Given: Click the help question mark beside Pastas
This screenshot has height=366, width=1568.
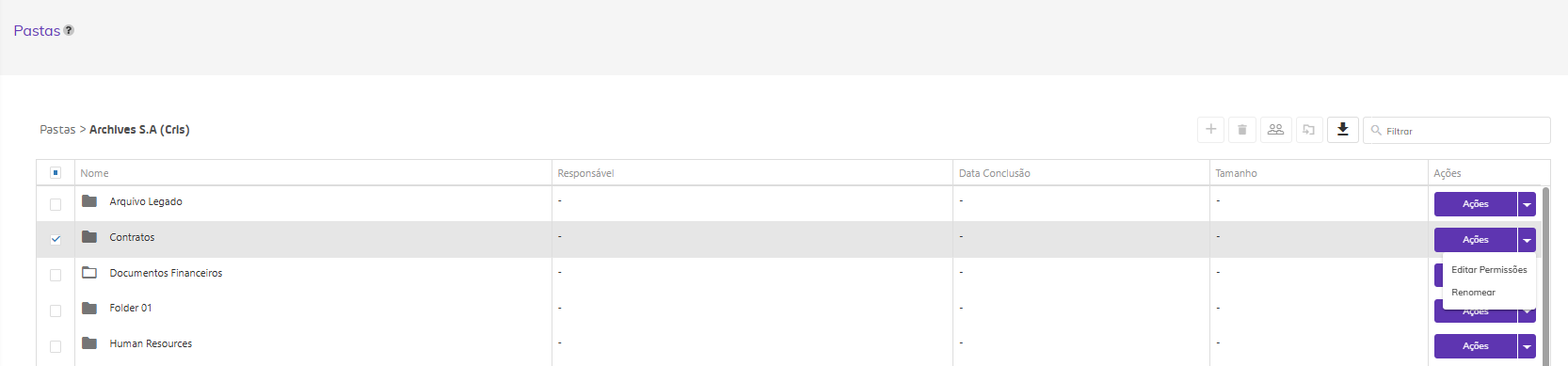Looking at the screenshot, I should (69, 30).
